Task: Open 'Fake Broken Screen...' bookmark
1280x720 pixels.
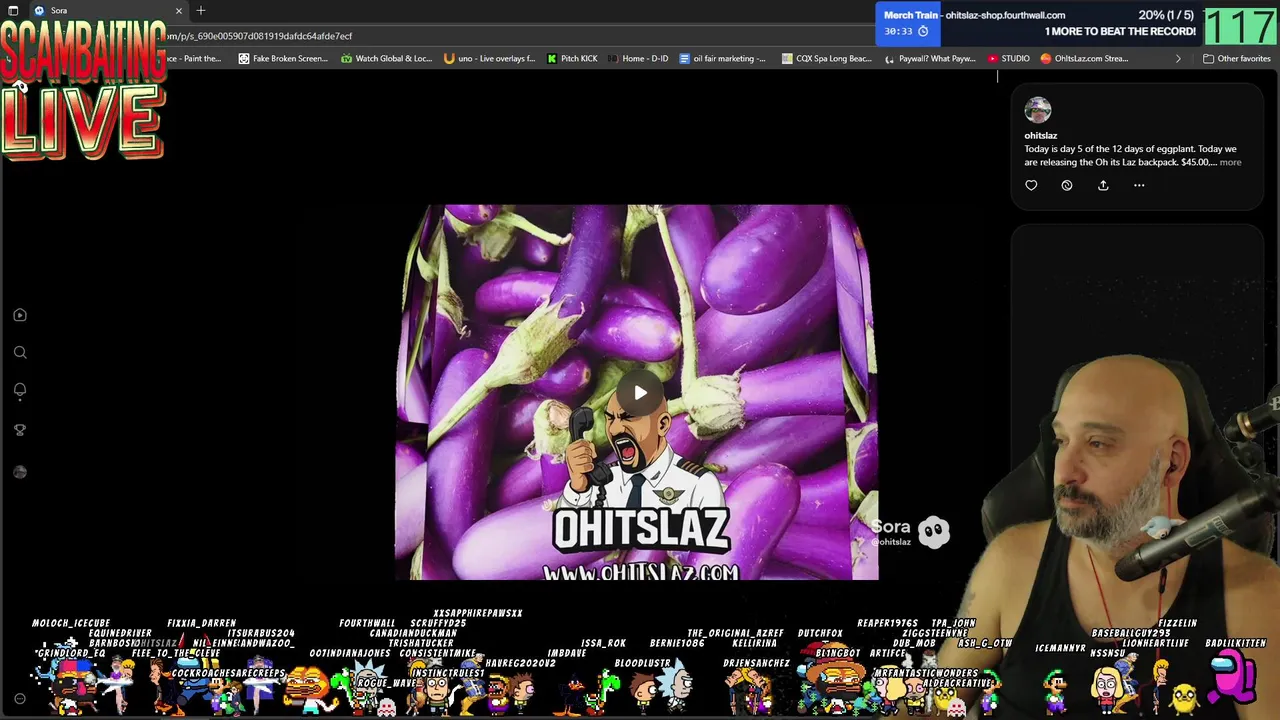Action: [283, 58]
